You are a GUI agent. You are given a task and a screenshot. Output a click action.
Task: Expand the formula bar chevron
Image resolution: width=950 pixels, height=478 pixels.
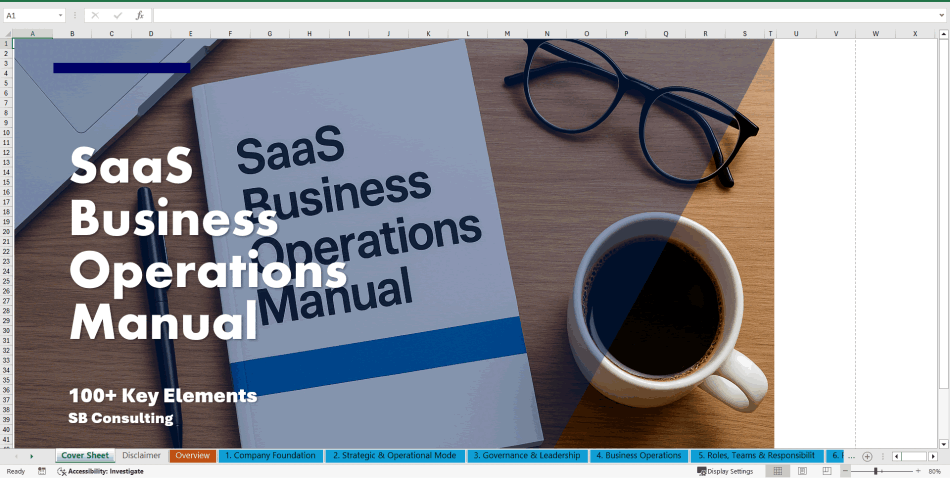942,15
